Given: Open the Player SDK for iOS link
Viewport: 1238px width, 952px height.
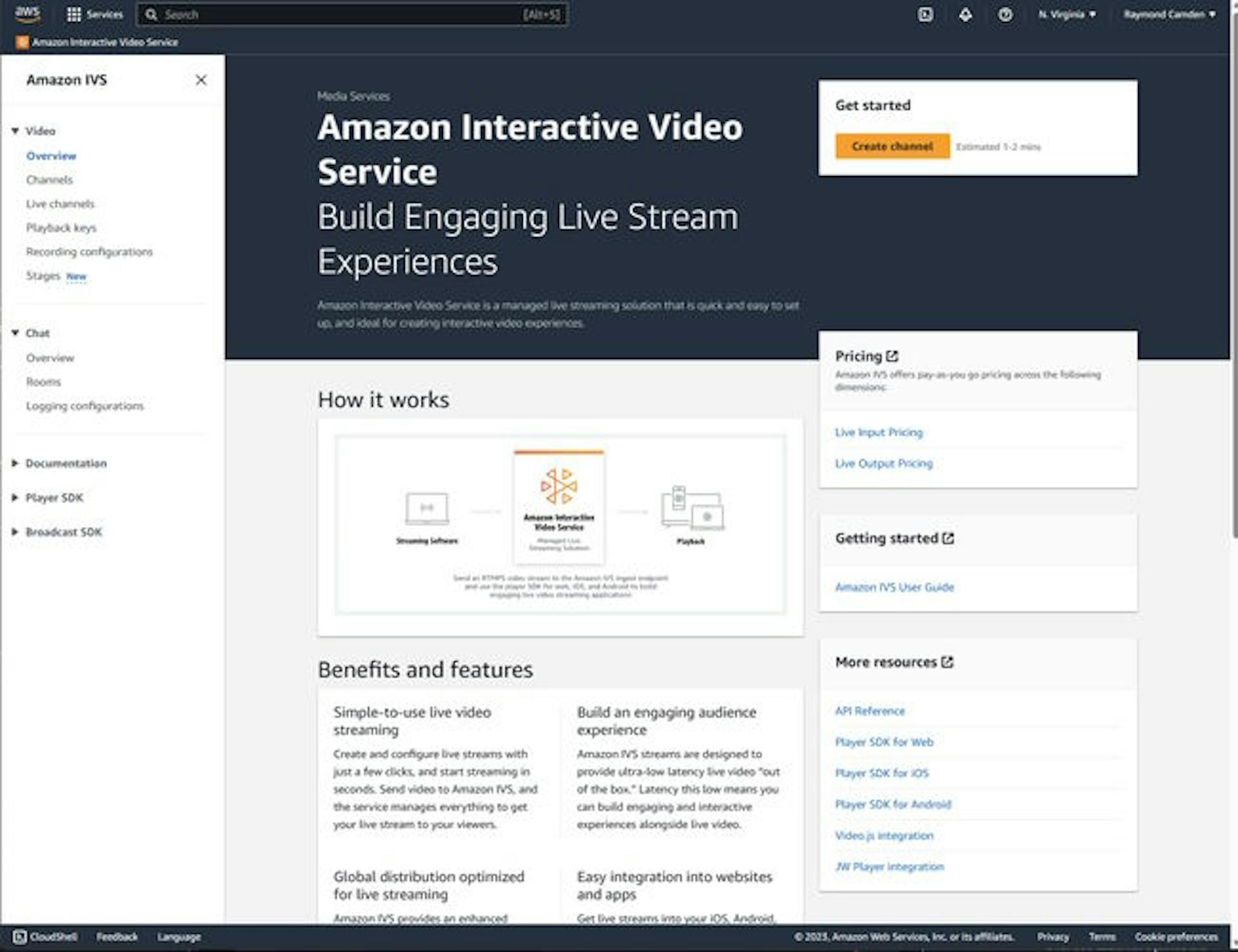Looking at the screenshot, I should (882, 773).
